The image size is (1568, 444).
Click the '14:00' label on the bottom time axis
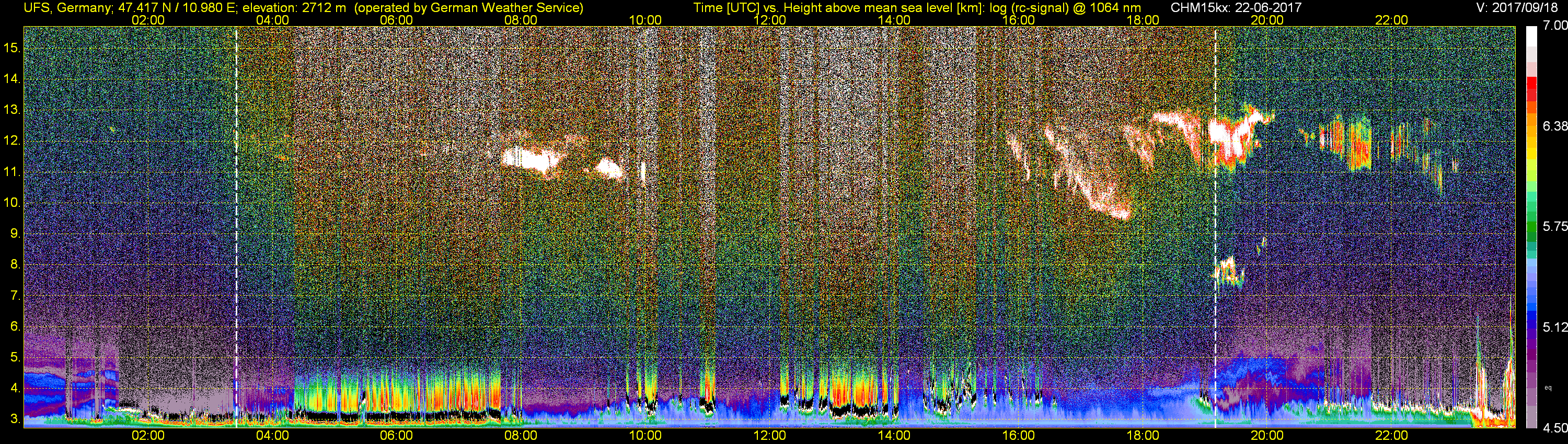[x=894, y=436]
